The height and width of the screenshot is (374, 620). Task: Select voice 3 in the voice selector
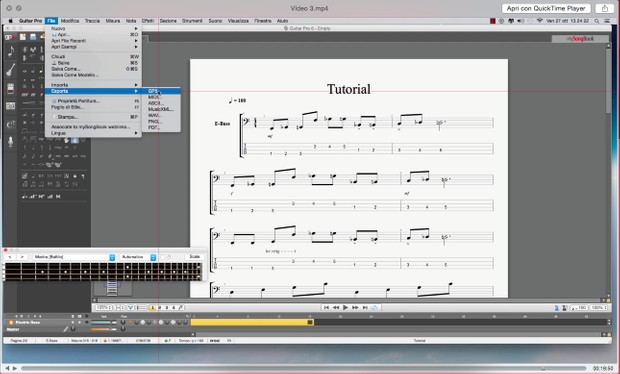166,308
